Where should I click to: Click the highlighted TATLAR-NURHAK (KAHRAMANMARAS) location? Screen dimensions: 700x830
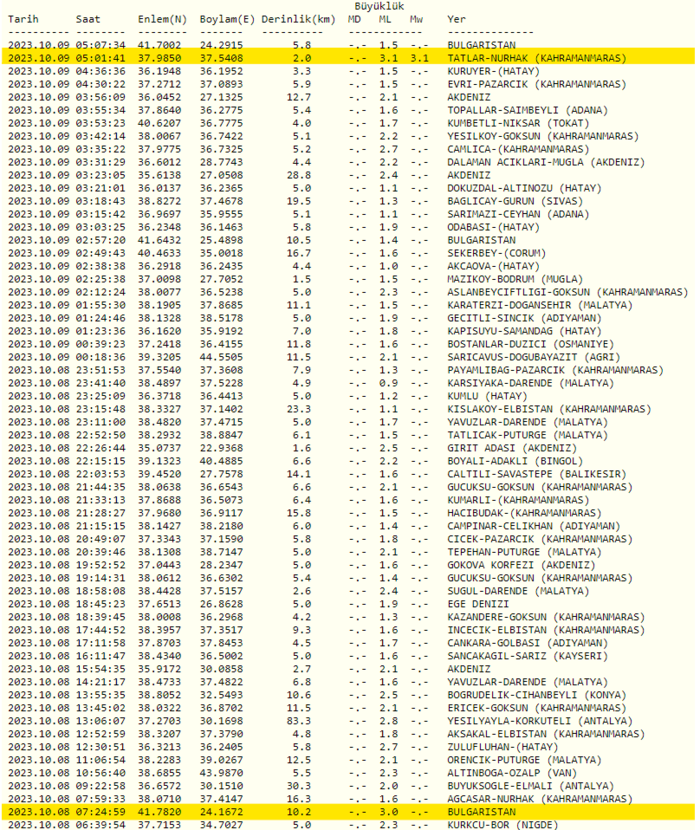pos(536,58)
